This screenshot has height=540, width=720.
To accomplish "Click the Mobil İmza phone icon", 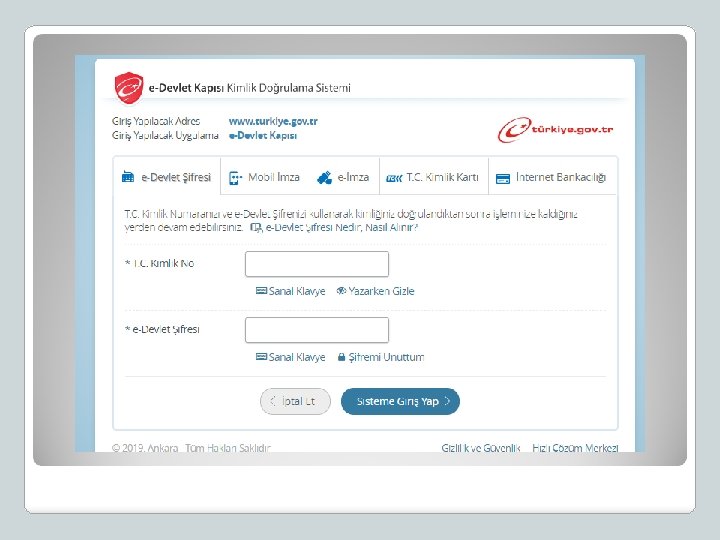I will (235, 178).
